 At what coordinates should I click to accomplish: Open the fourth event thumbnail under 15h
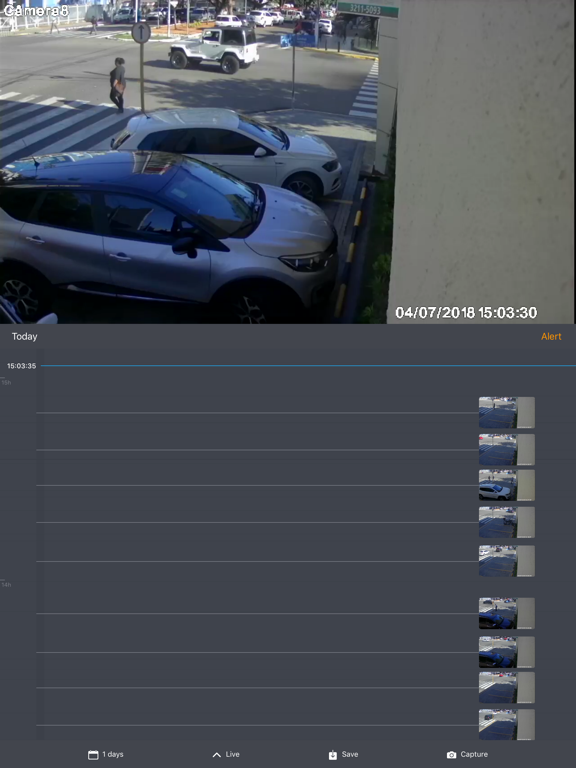(506, 523)
